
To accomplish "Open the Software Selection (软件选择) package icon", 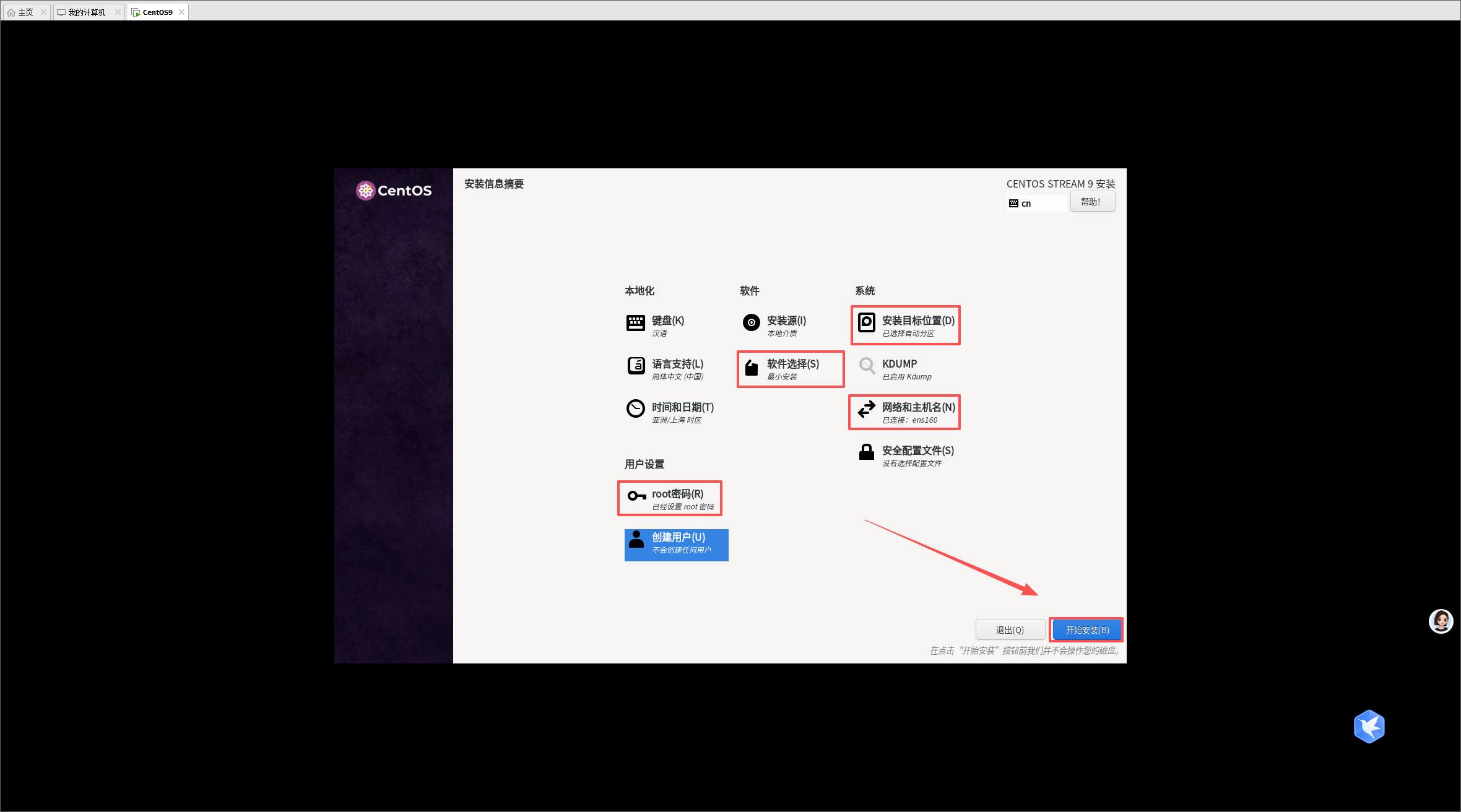I will pos(752,368).
